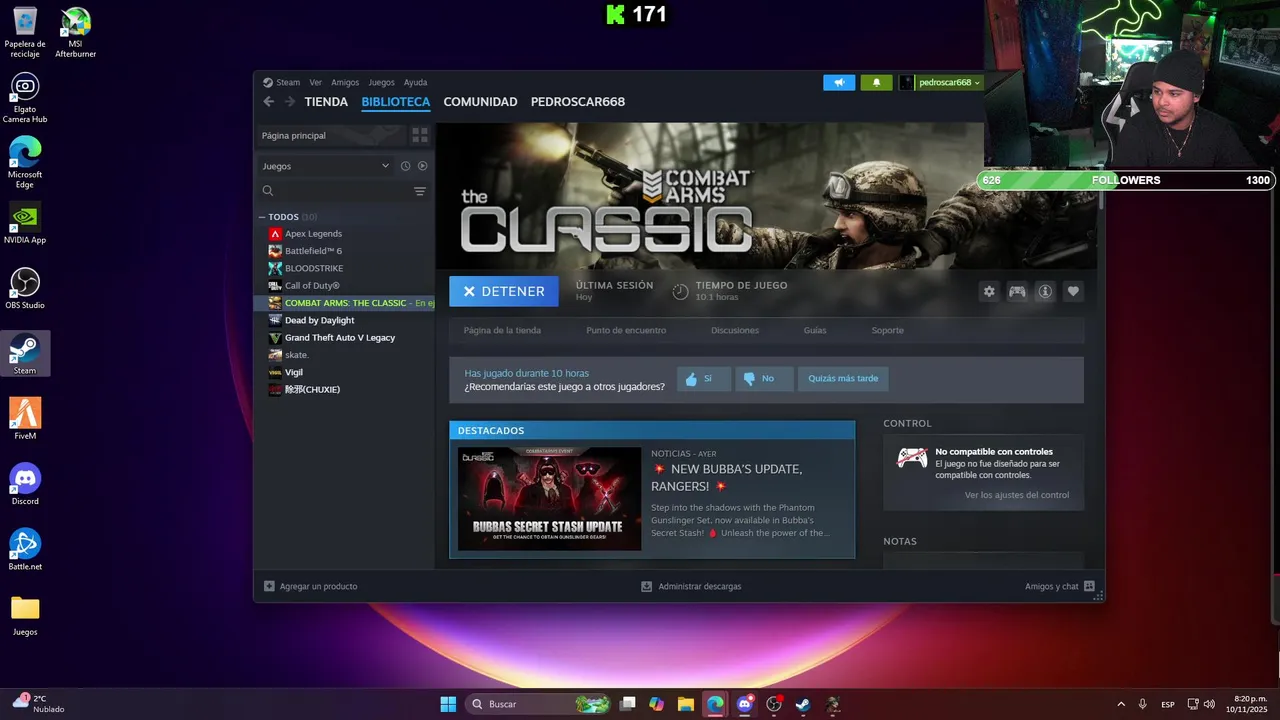This screenshot has width=1280, height=720.
Task: Click DETENER to stop the game
Action: (504, 291)
